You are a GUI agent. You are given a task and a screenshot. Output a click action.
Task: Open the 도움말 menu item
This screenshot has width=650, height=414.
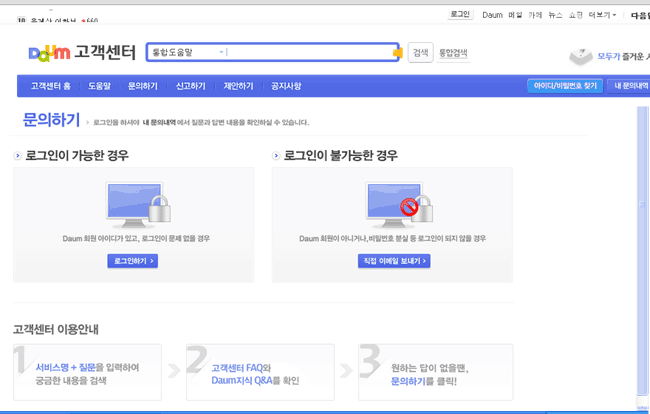coord(99,86)
